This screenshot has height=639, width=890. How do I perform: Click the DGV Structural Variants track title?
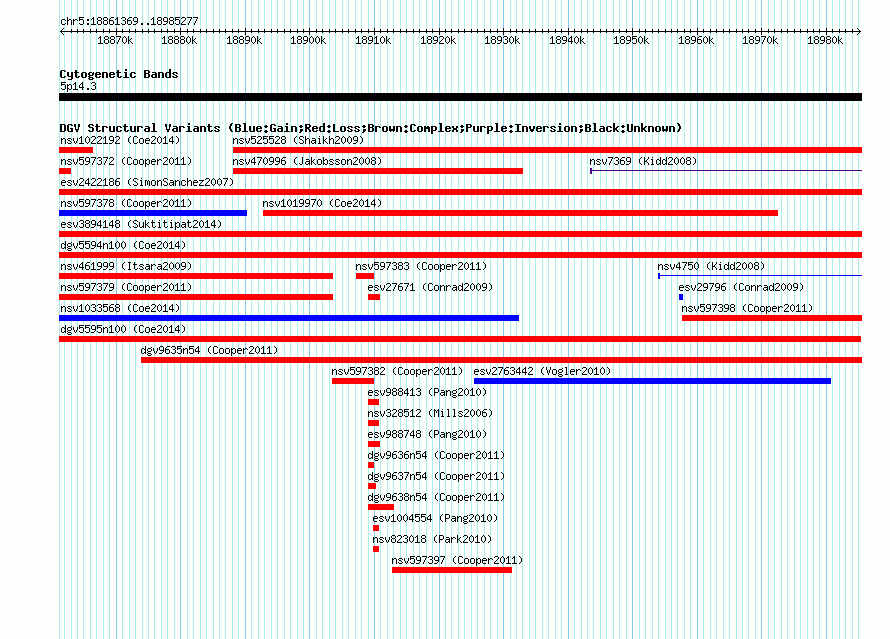click(x=371, y=128)
